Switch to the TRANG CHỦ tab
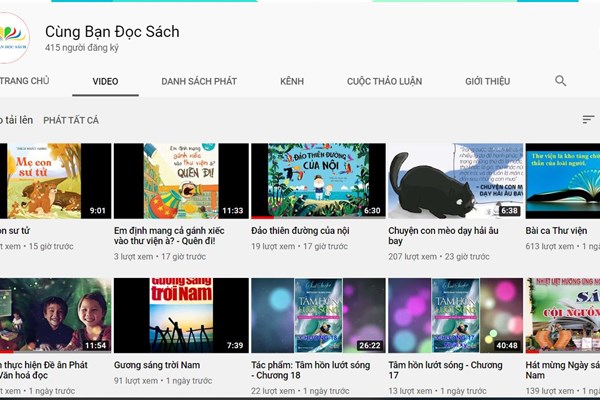This screenshot has width=600, height=400. (24, 81)
